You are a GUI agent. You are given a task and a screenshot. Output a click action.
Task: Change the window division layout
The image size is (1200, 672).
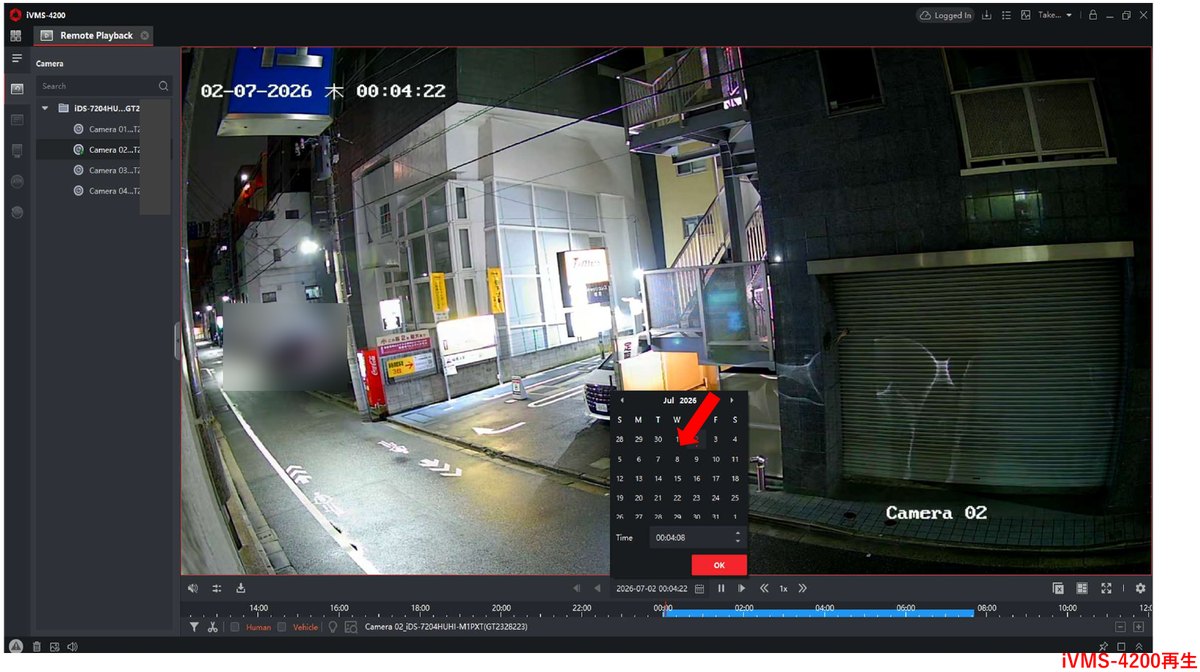point(1082,588)
